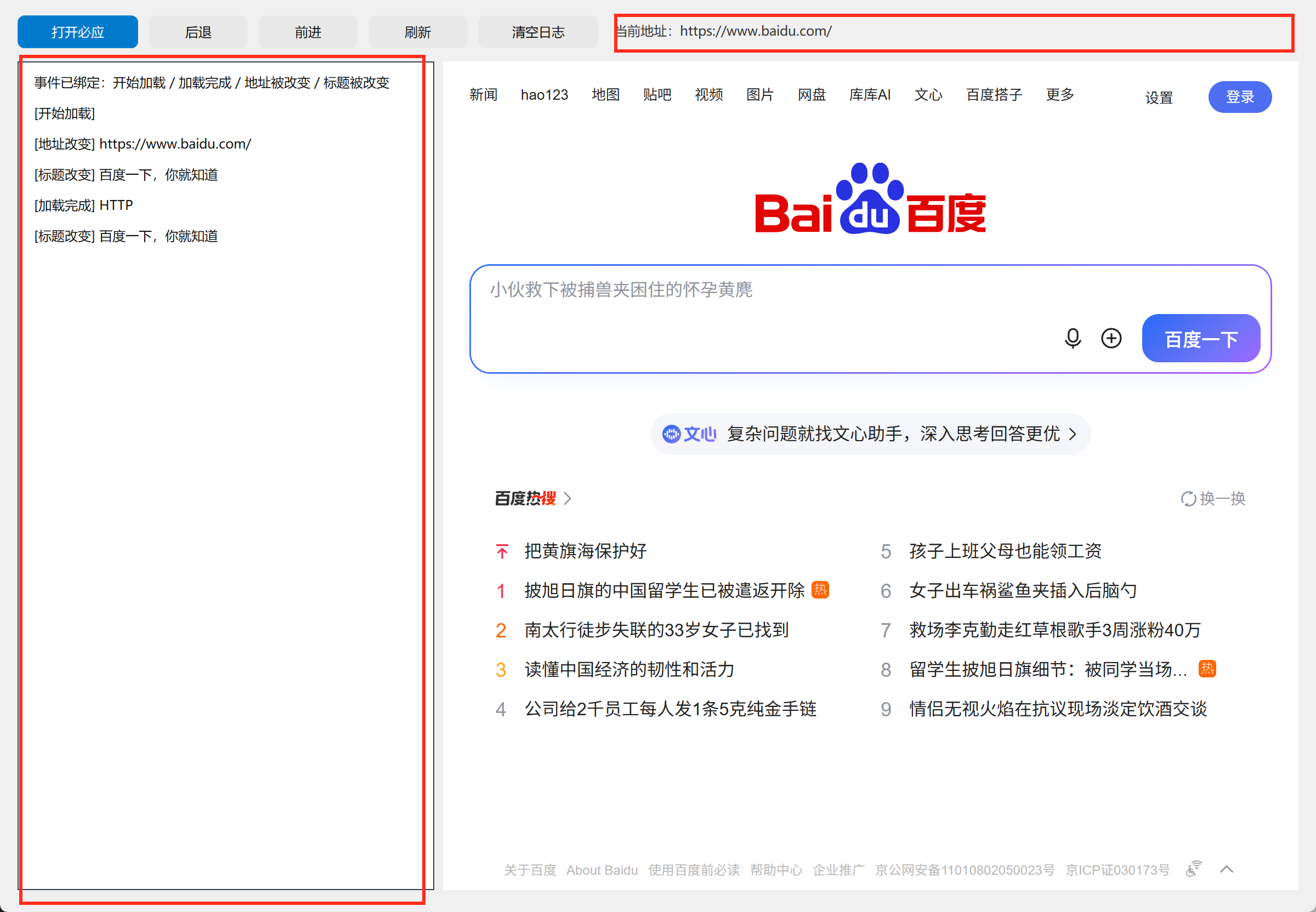This screenshot has height=912, width=1316.
Task: Open hot search 南太行徒步失联的33岁女子已找到
Action: [x=656, y=630]
